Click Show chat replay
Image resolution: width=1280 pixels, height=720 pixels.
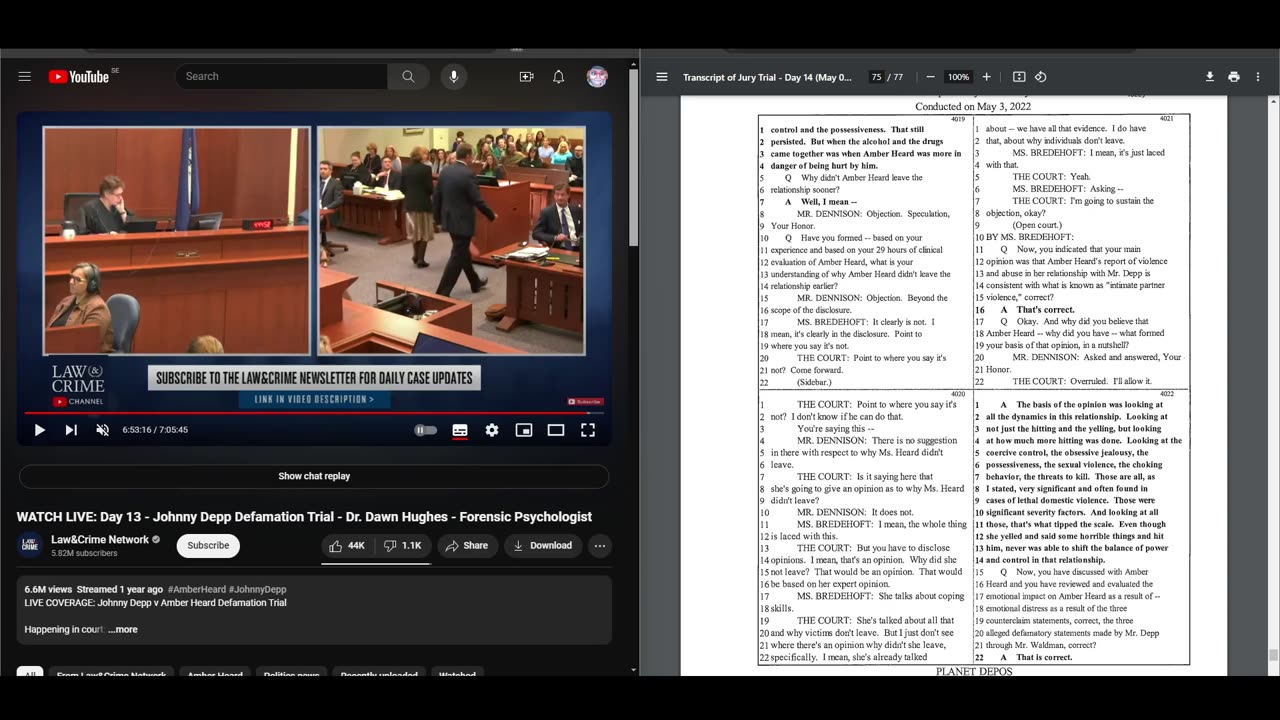pyautogui.click(x=314, y=476)
